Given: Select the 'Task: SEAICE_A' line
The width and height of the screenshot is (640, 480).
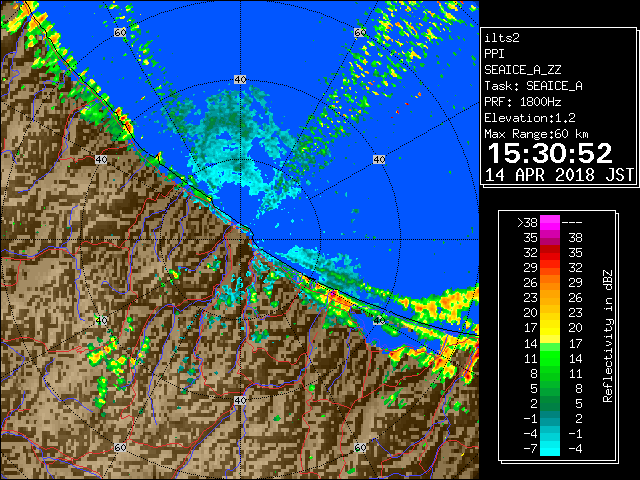Looking at the screenshot, I should (x=533, y=86).
